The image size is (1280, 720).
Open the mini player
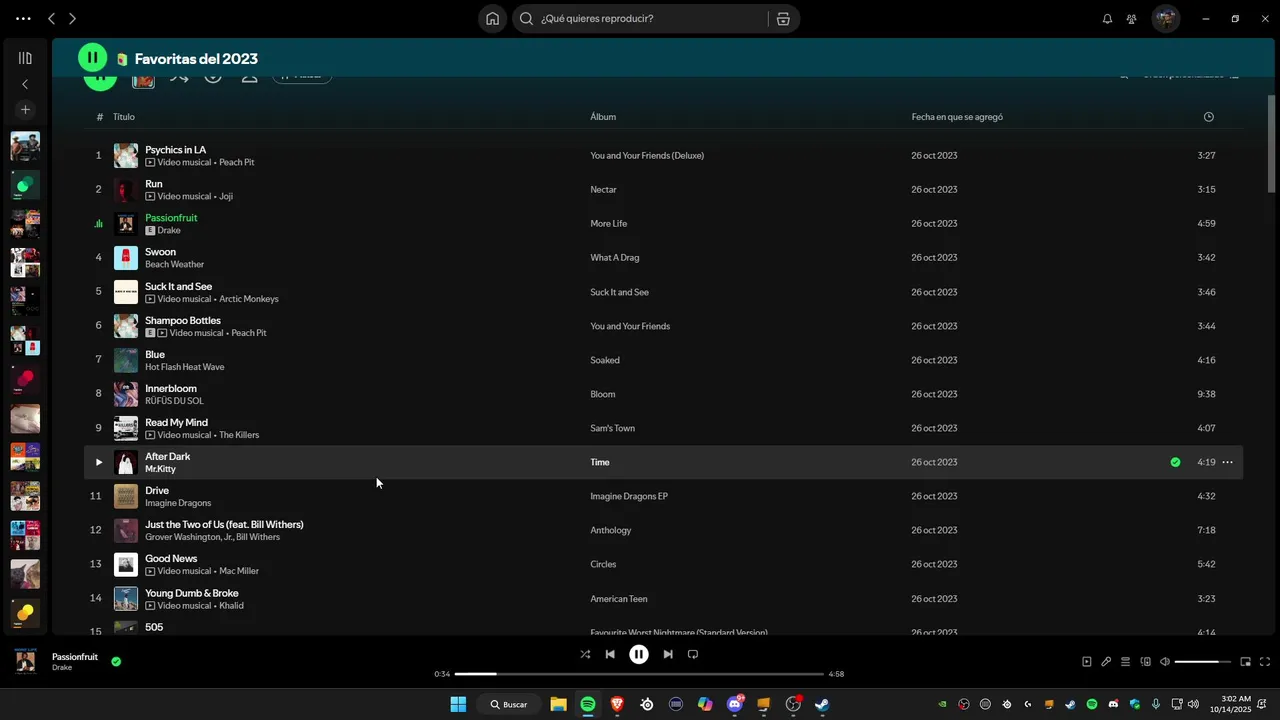pyautogui.click(x=1246, y=661)
